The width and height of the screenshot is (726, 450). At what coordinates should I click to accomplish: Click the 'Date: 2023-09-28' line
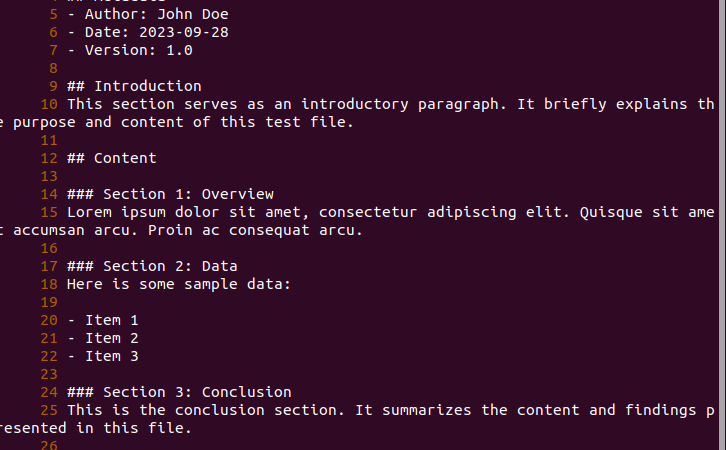(x=156, y=32)
